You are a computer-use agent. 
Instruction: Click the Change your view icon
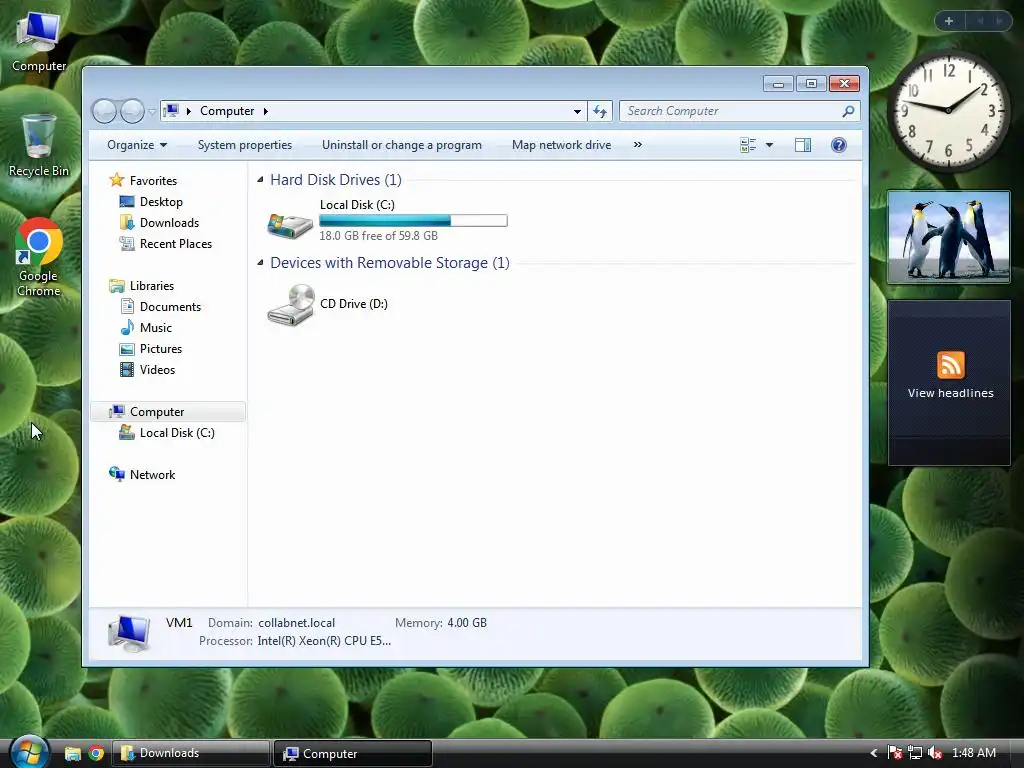point(748,145)
